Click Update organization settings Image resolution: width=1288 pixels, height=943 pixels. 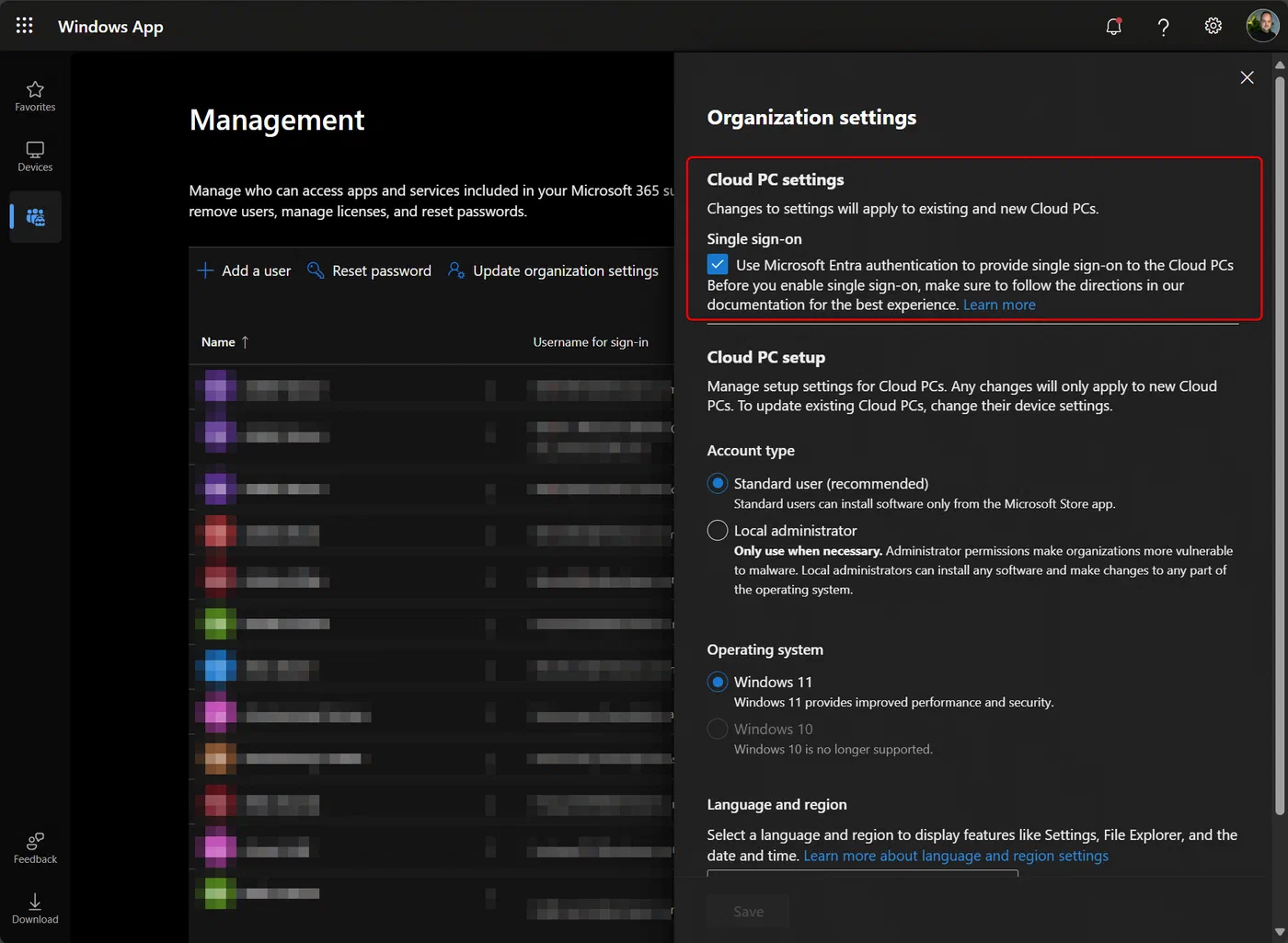click(553, 270)
